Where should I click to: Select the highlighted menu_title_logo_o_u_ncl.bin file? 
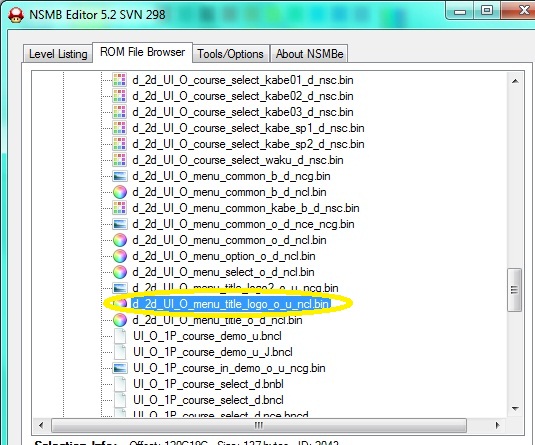pyautogui.click(x=230, y=304)
